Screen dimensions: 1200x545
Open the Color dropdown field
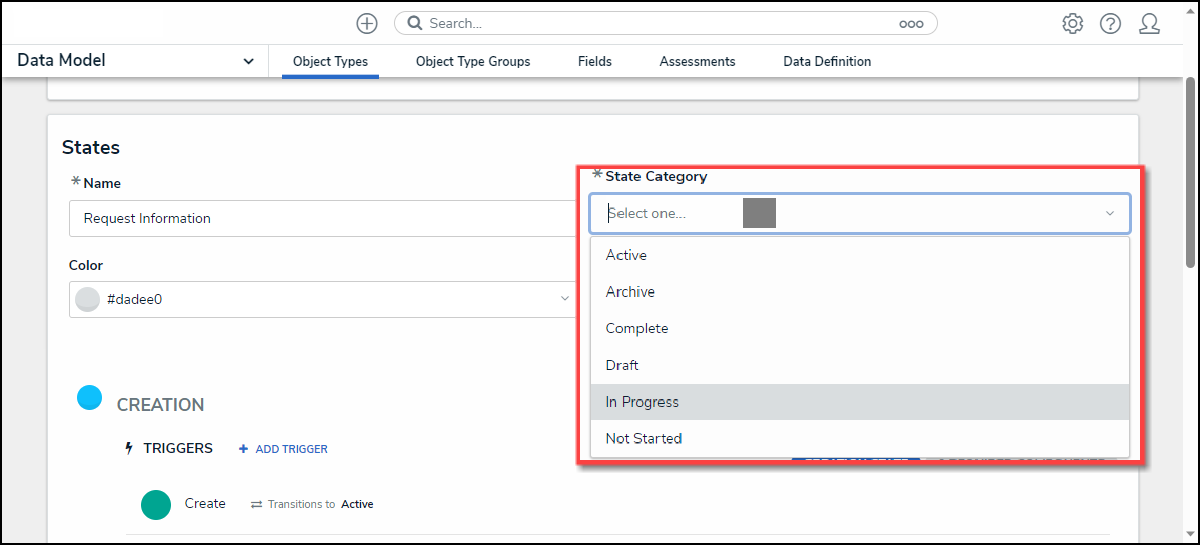point(320,299)
